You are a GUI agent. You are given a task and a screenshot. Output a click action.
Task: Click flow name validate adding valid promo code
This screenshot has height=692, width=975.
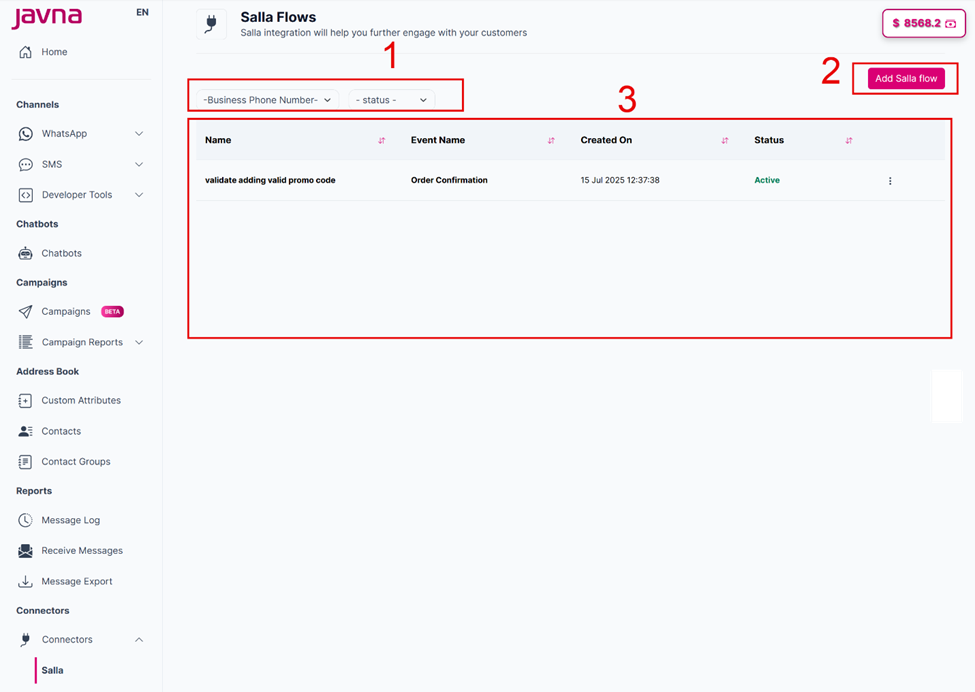(x=270, y=180)
